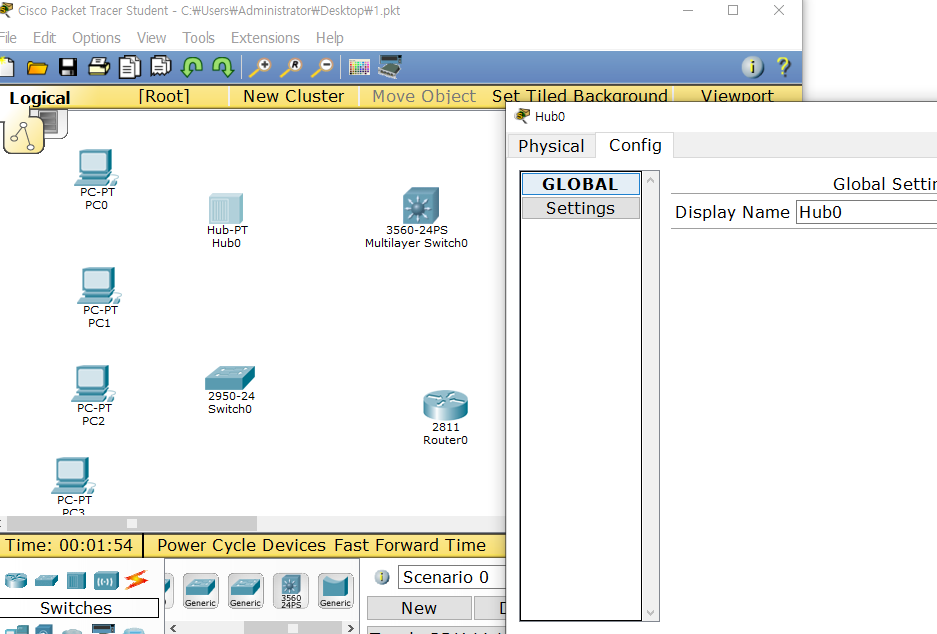This screenshot has width=937, height=634.
Task: Zoom in with the plus magnifier
Action: [x=260, y=68]
